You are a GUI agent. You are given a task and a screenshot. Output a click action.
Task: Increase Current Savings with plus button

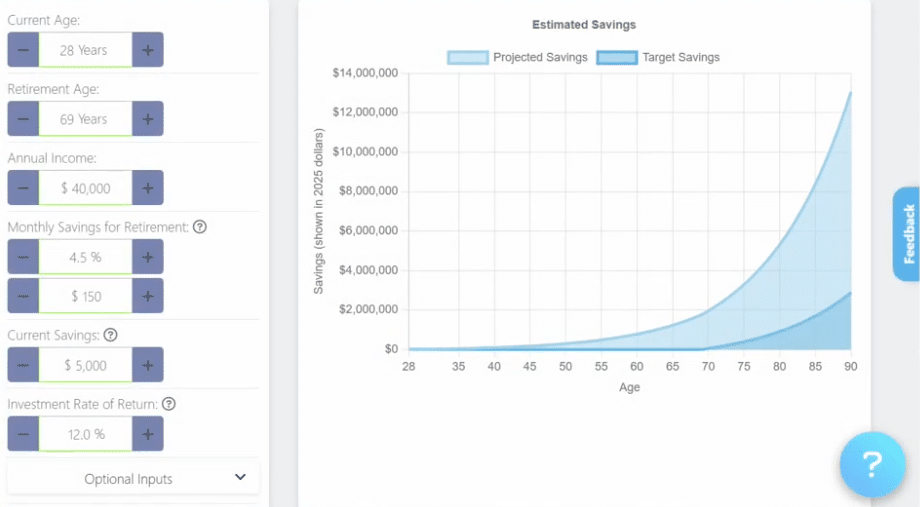coord(147,365)
